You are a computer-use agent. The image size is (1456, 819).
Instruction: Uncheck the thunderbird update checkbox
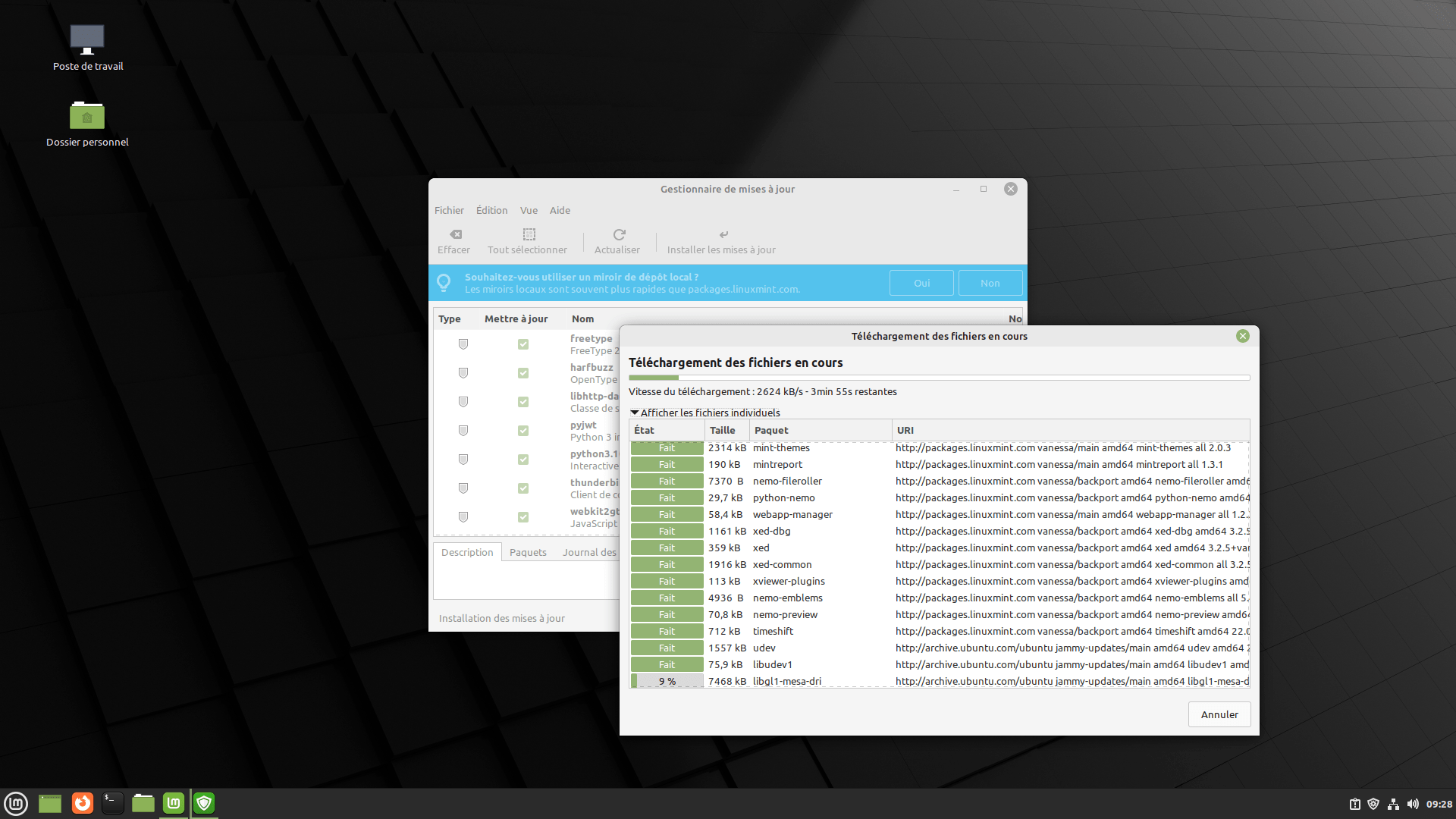pos(522,488)
